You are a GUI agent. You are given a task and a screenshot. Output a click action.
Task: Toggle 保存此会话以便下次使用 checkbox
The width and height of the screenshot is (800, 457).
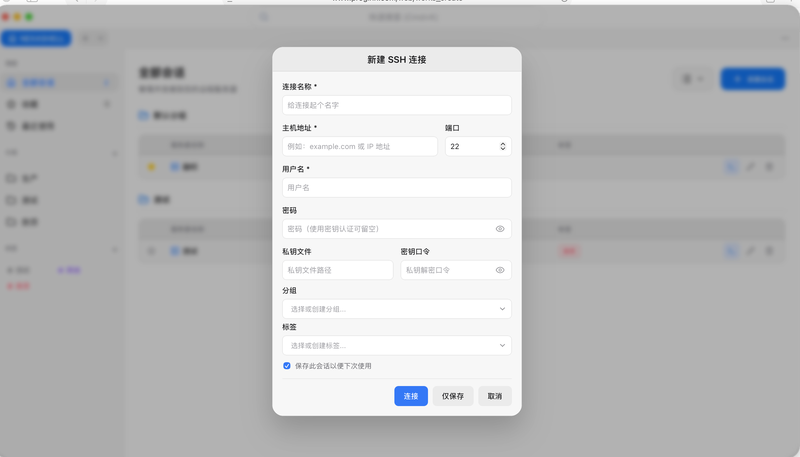[287, 366]
